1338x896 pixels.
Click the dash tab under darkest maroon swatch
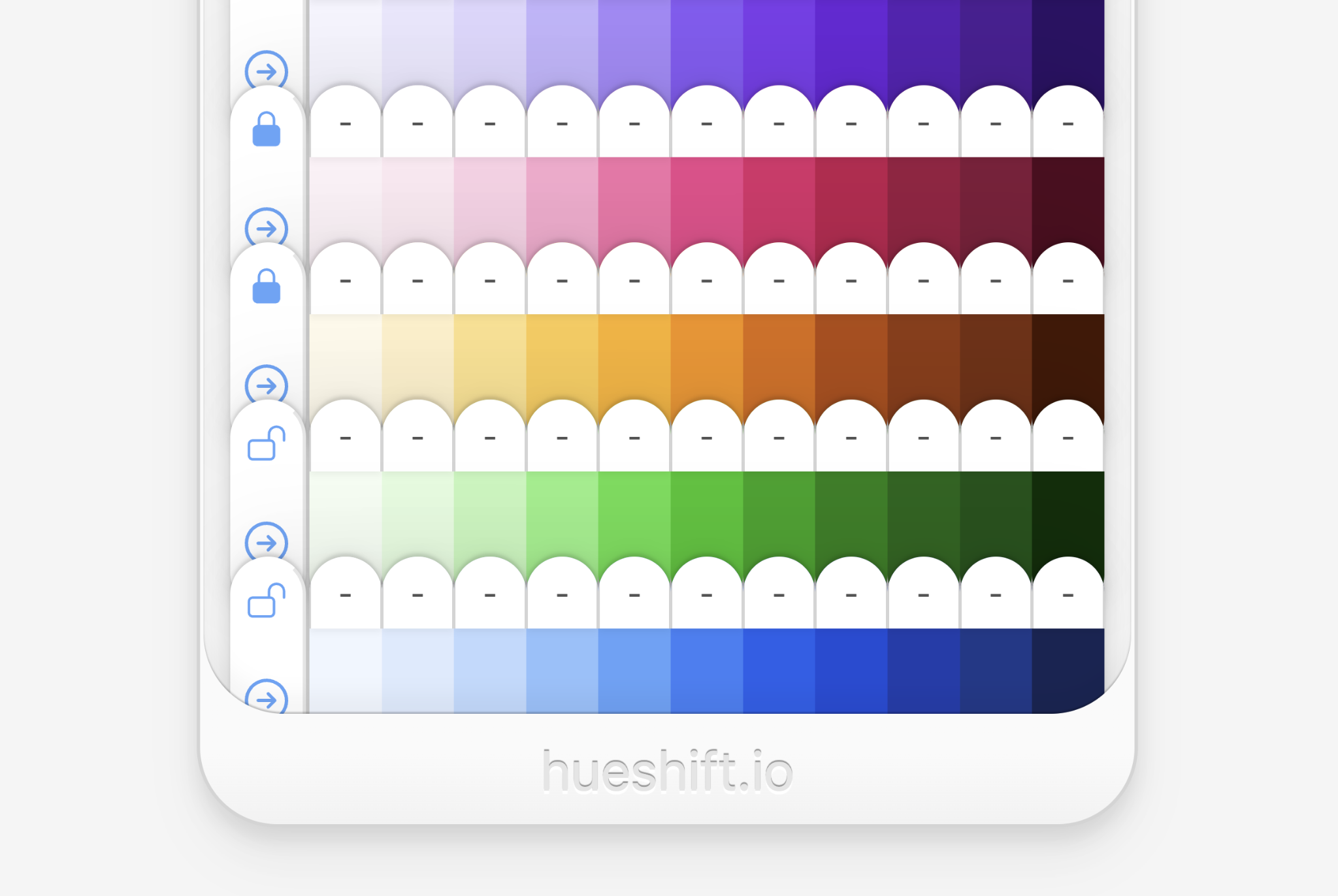coord(1068,281)
